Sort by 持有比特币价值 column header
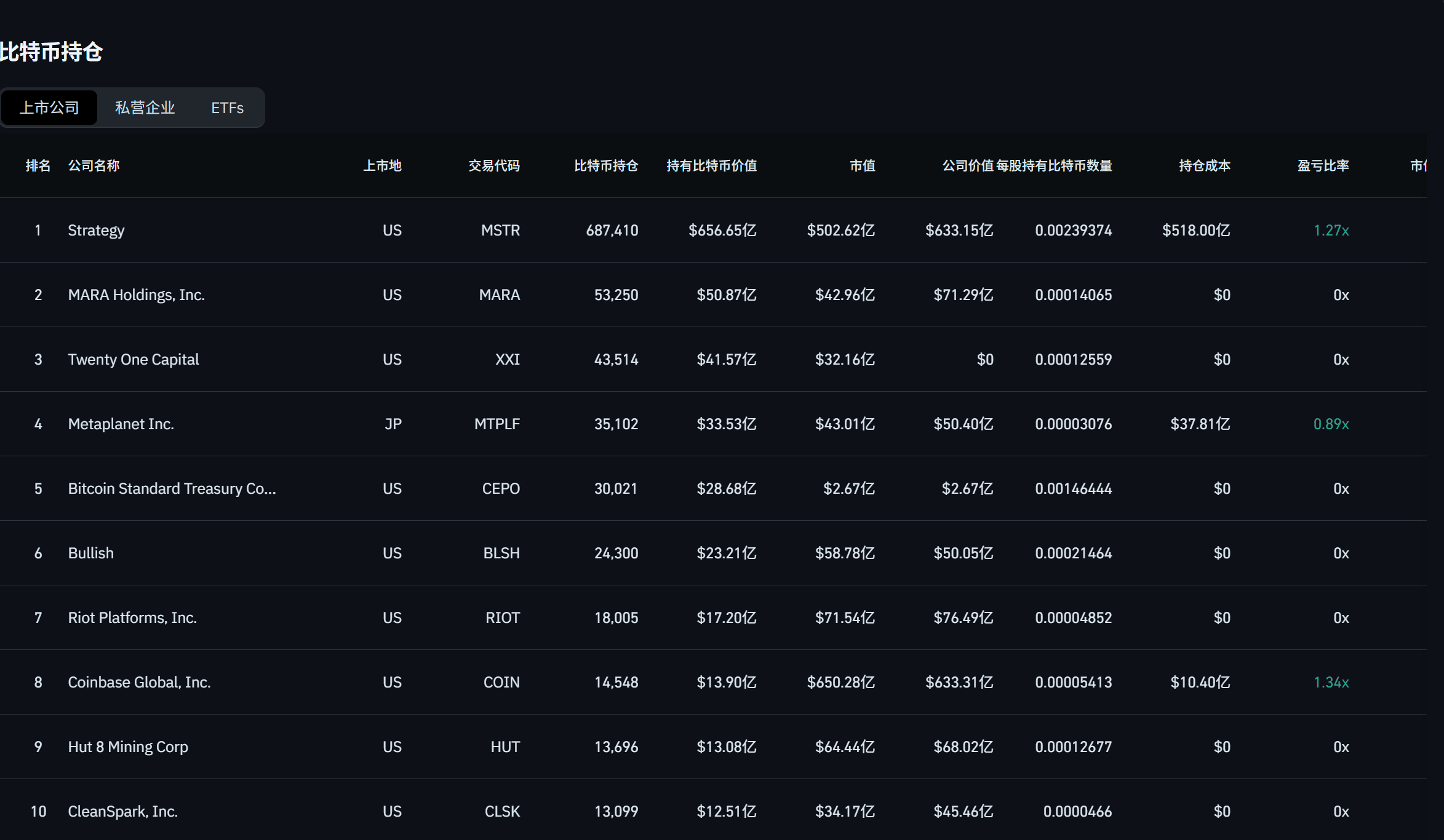The image size is (1444, 840). pos(711,165)
